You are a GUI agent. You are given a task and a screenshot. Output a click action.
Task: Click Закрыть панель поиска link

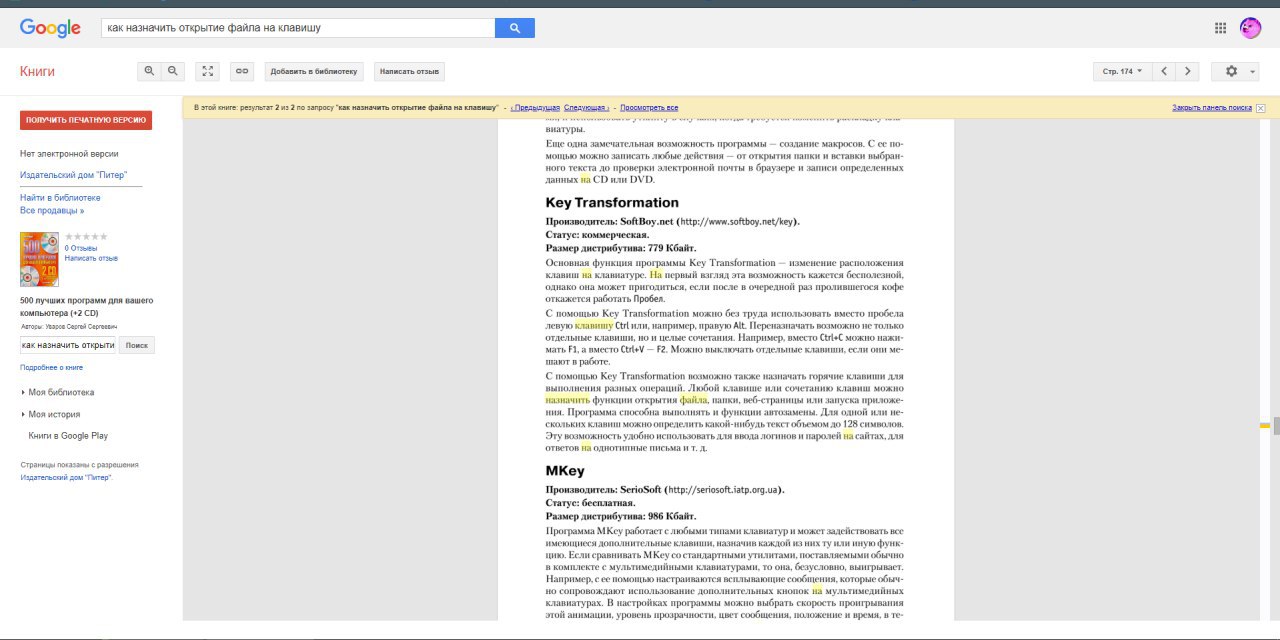tap(1212, 108)
